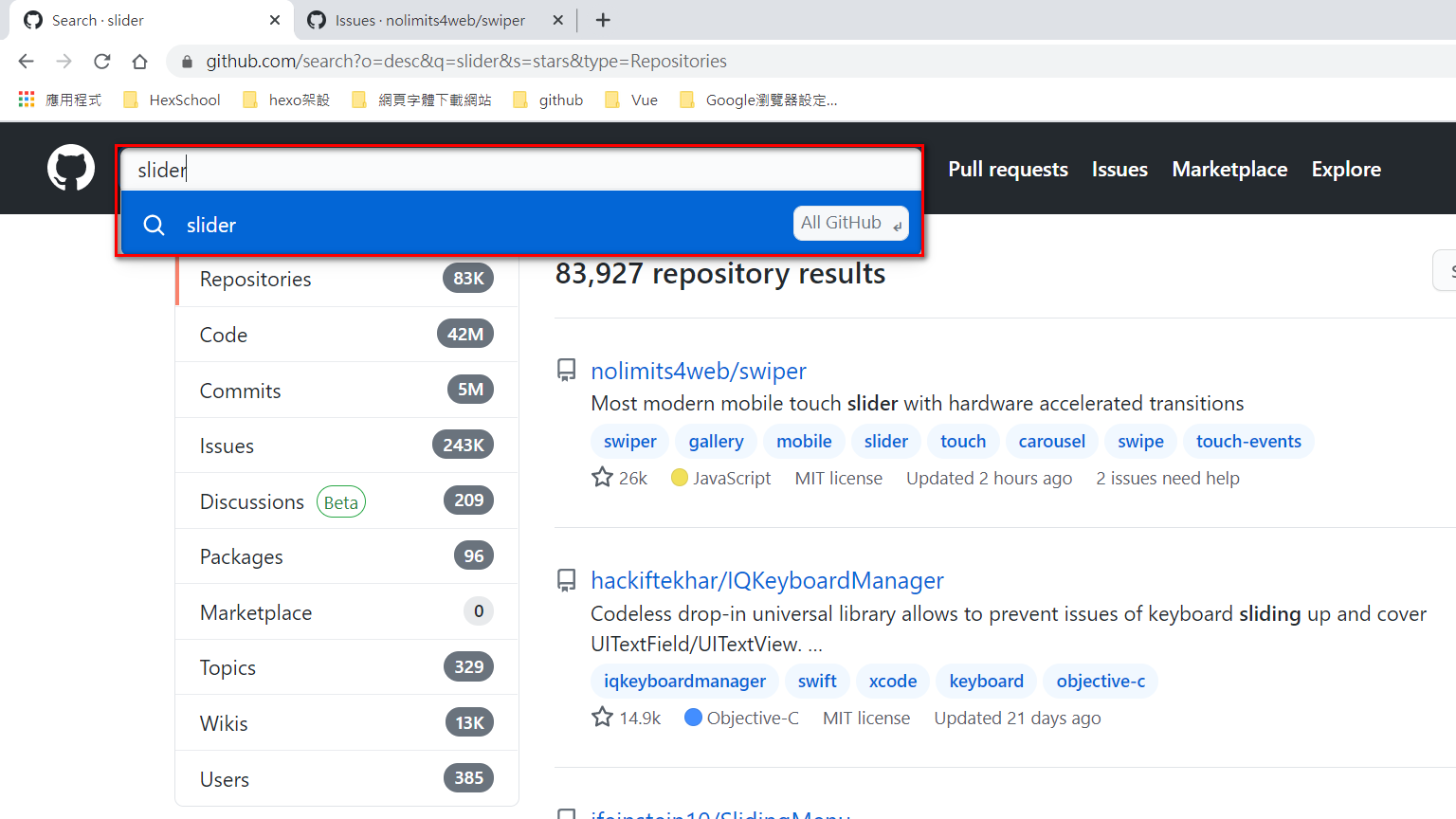Filter results by Wikis
Viewport: 1456px width, 819px height.
pos(347,723)
